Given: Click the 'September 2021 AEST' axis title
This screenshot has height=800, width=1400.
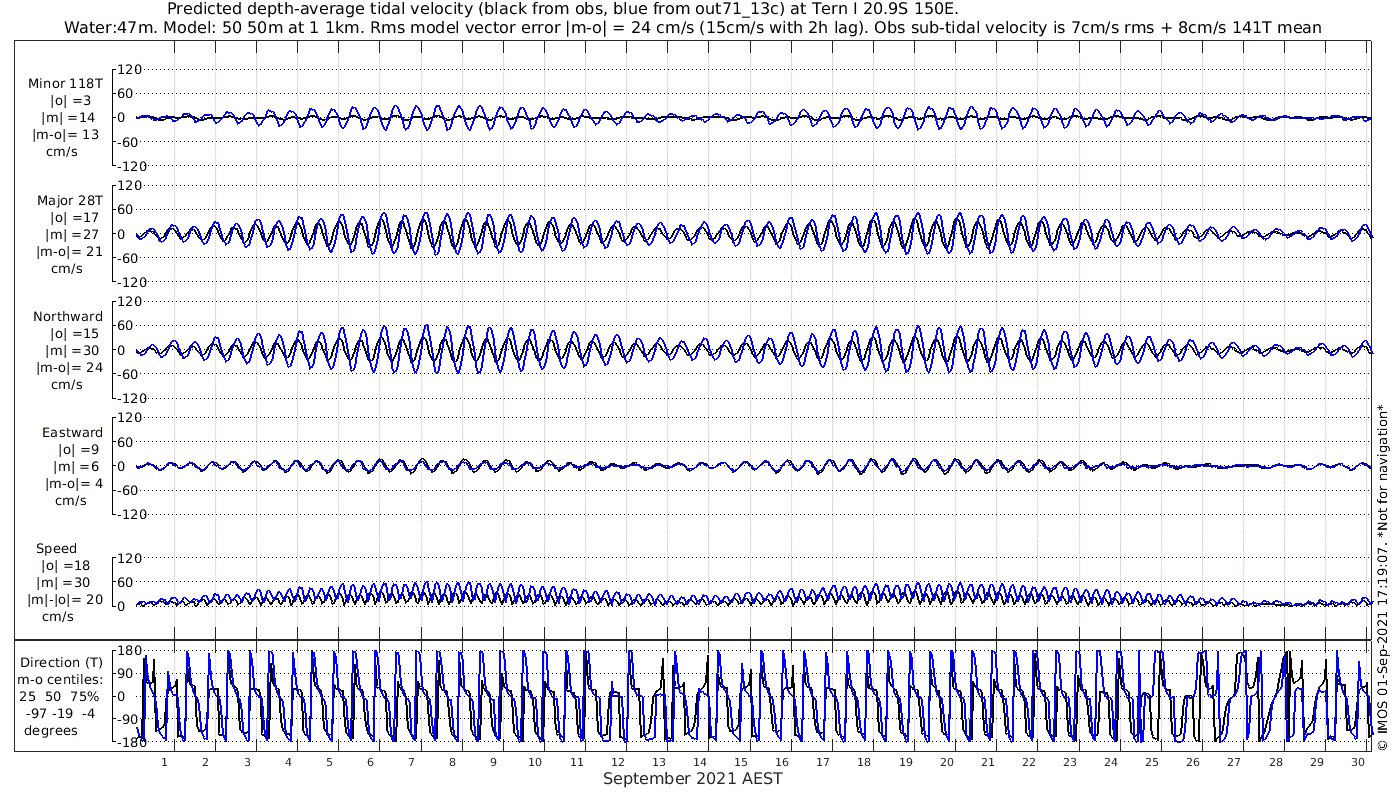Looking at the screenshot, I should pyautogui.click(x=693, y=778).
